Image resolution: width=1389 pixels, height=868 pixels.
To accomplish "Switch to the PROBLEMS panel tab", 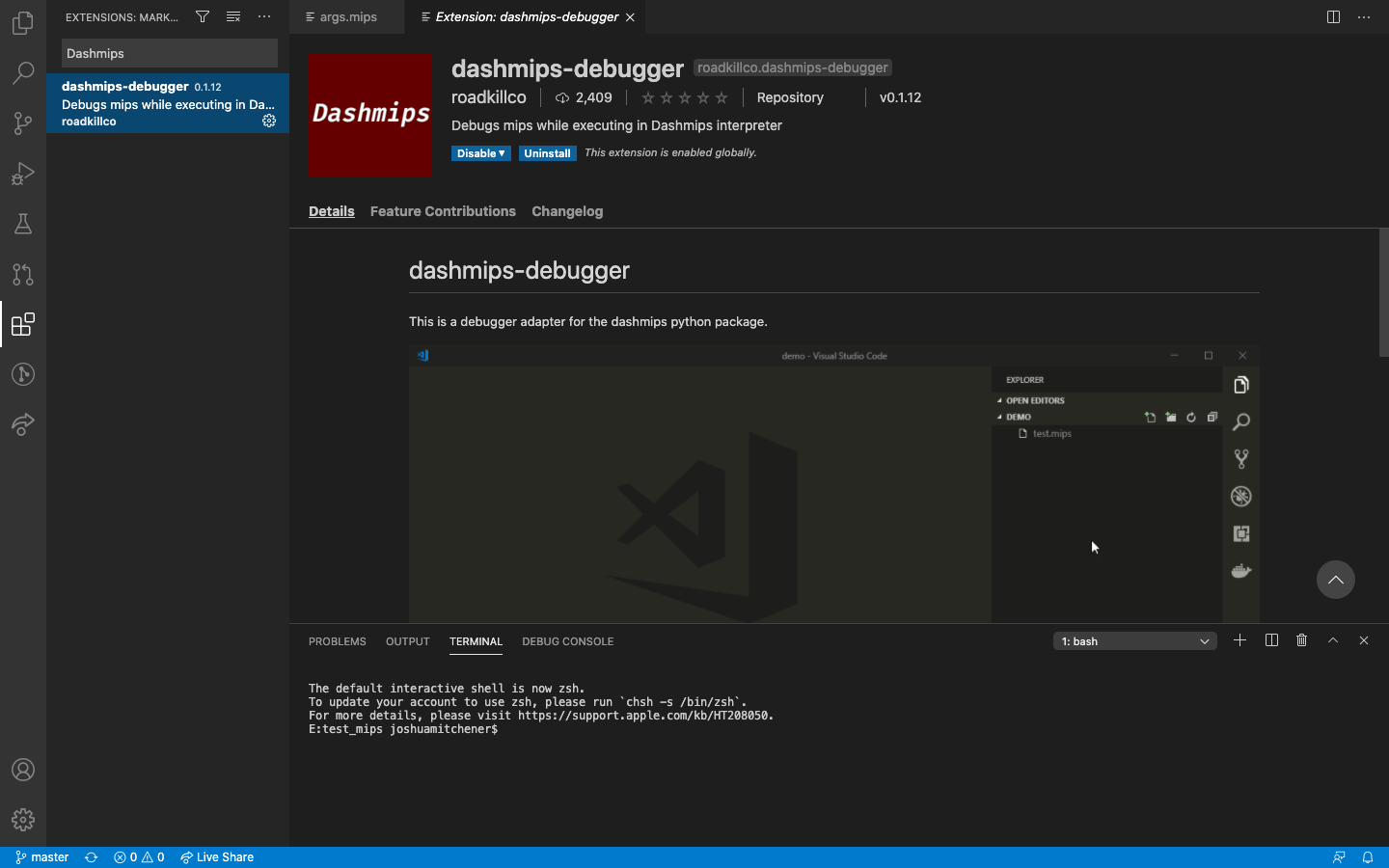I will (338, 641).
